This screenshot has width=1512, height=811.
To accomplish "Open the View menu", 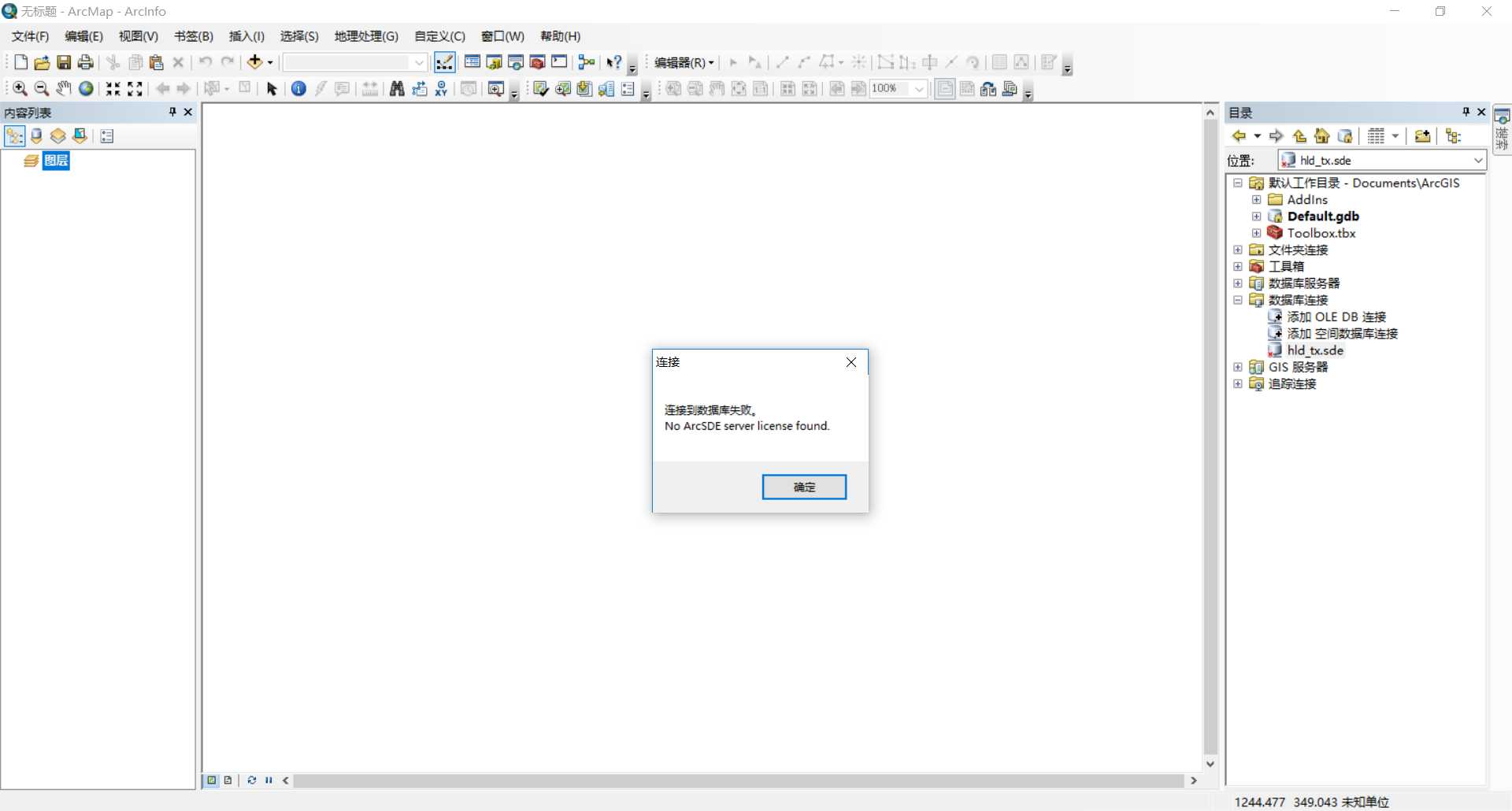I will pyautogui.click(x=139, y=36).
